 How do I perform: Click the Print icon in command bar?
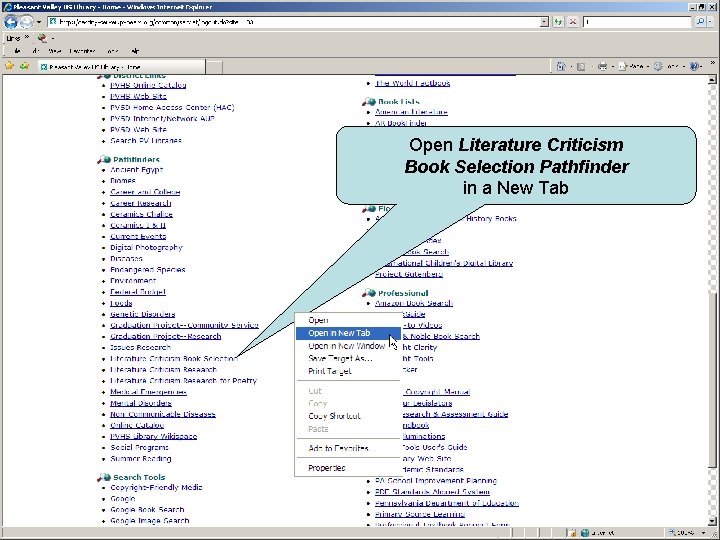(x=602, y=67)
